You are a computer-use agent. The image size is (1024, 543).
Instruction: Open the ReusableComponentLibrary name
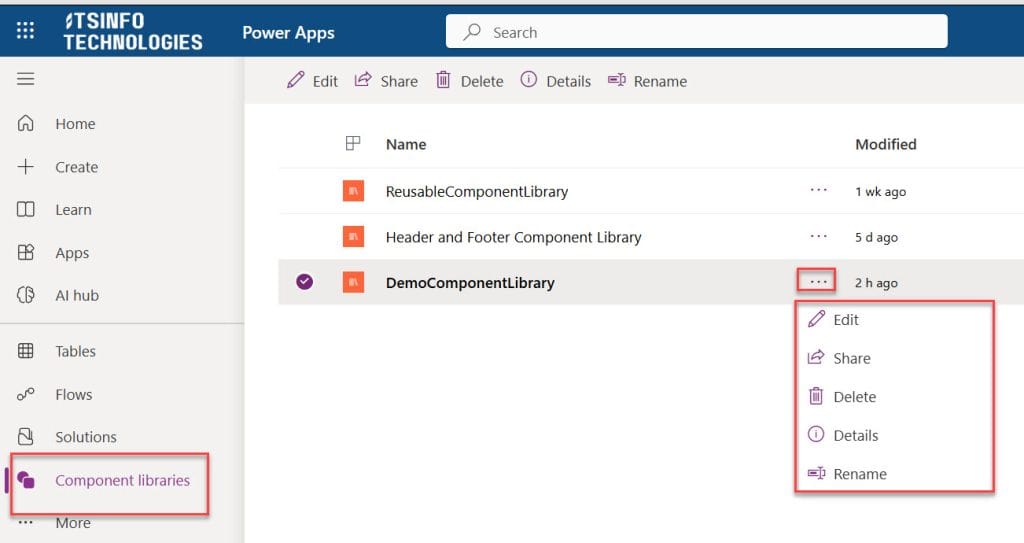point(477,191)
